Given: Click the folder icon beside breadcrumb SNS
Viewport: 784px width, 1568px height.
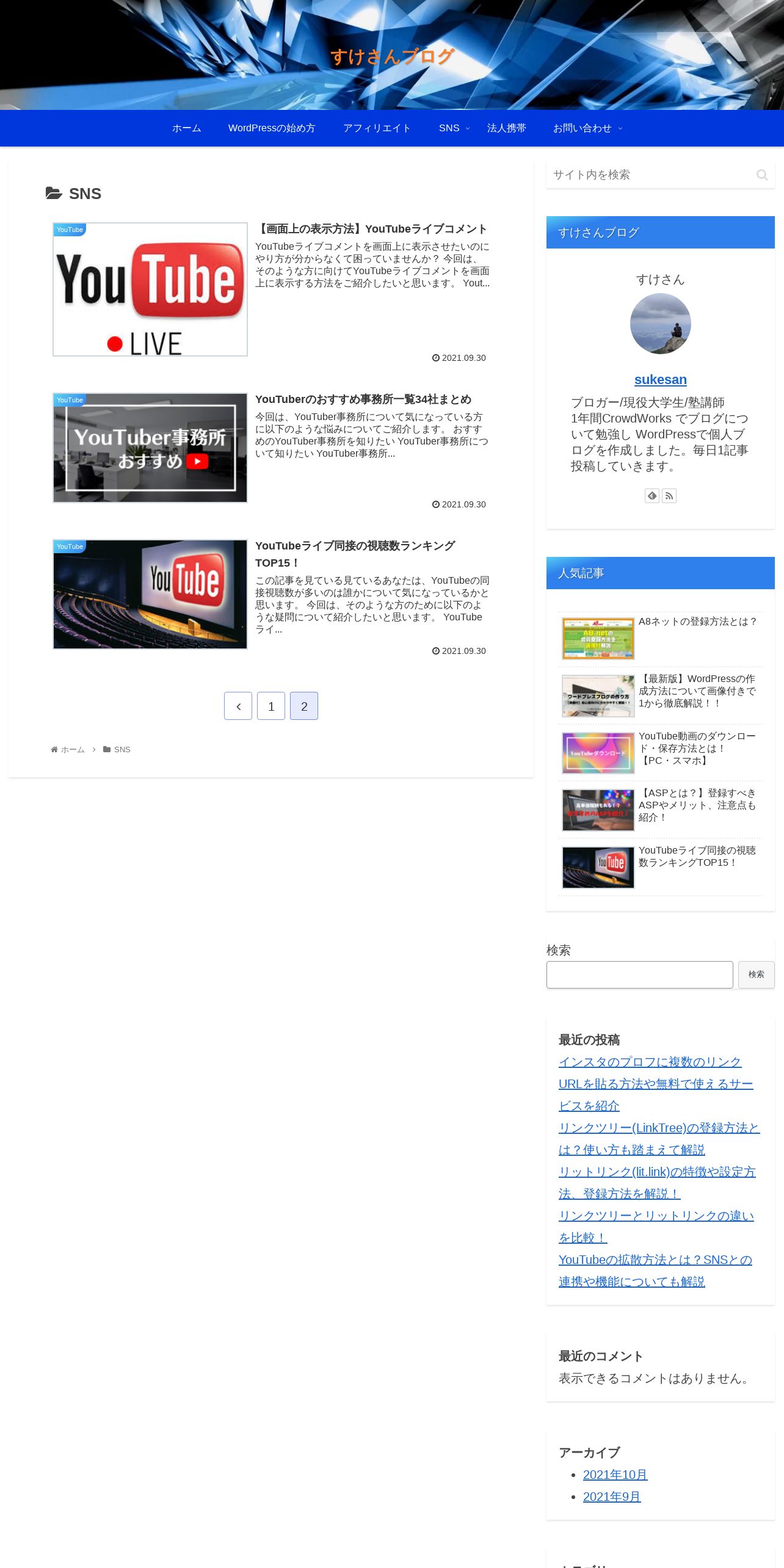Looking at the screenshot, I should coord(107,749).
